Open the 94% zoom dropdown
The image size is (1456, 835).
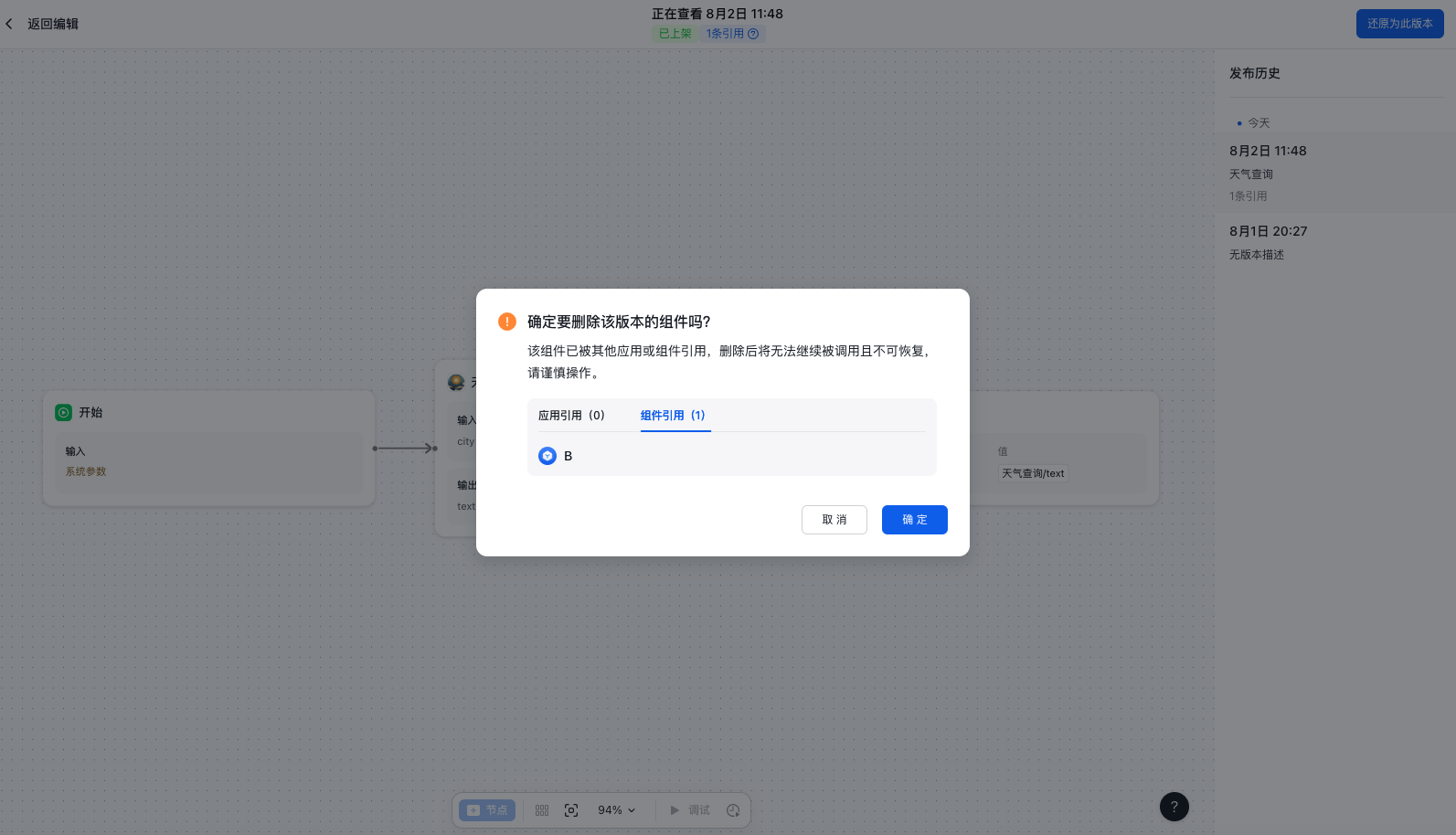[x=617, y=810]
